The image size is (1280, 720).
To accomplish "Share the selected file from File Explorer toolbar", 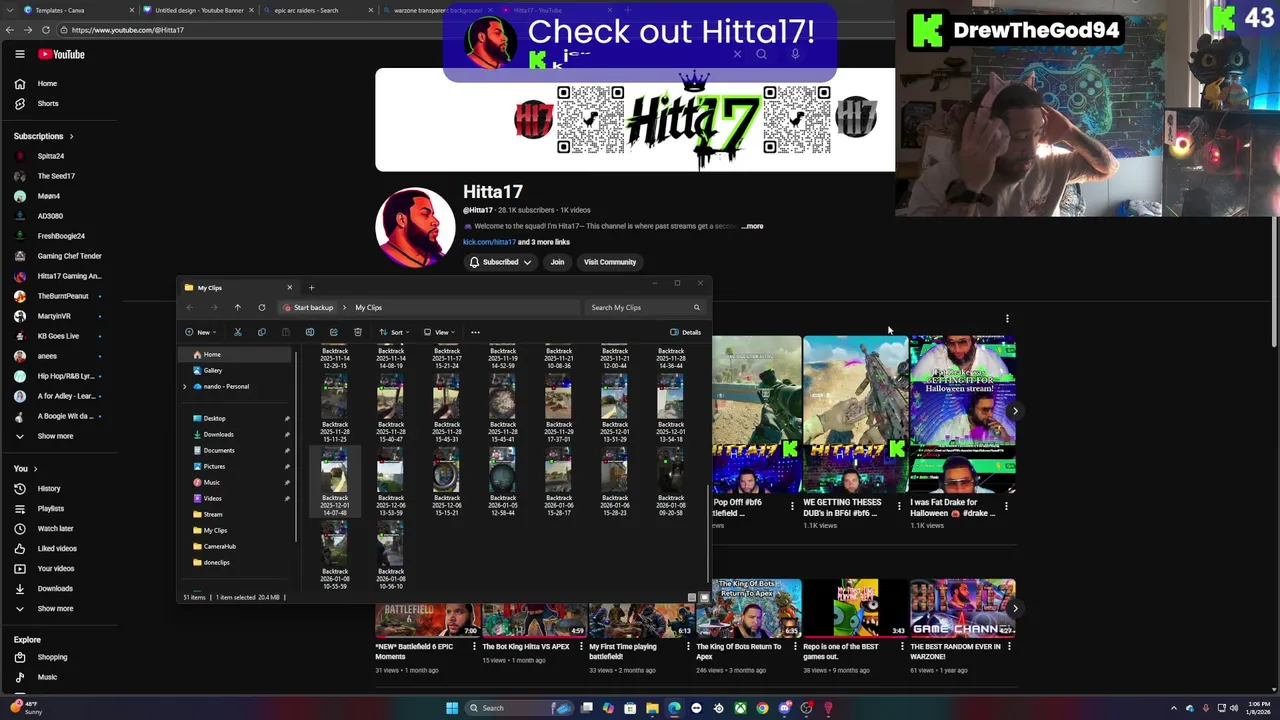I will 334,332.
